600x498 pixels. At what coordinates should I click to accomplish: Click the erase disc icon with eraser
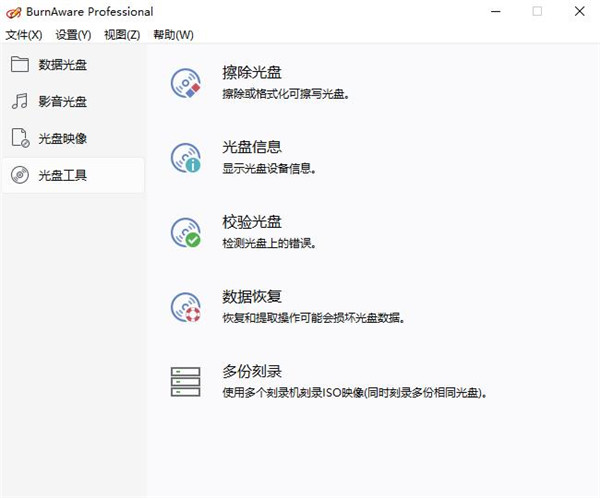tap(186, 83)
